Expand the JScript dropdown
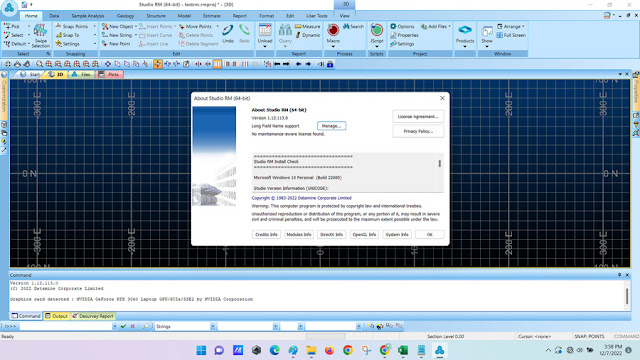Image resolution: width=640 pixels, height=360 pixels. click(376, 46)
